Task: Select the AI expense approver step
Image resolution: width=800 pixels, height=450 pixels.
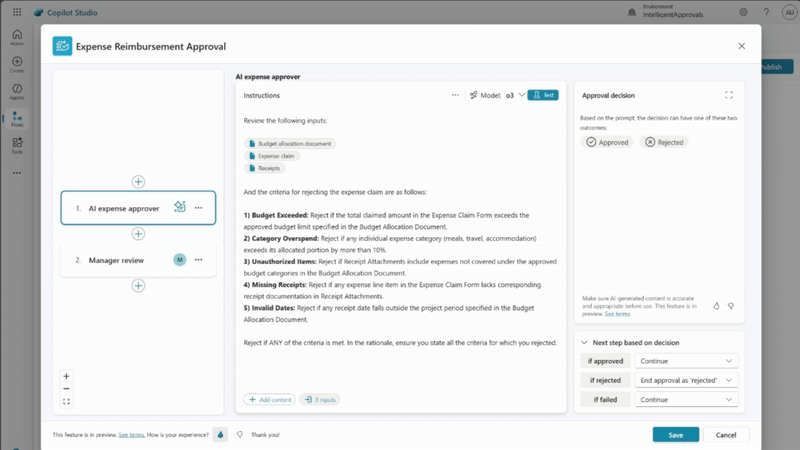Action: tap(124, 208)
